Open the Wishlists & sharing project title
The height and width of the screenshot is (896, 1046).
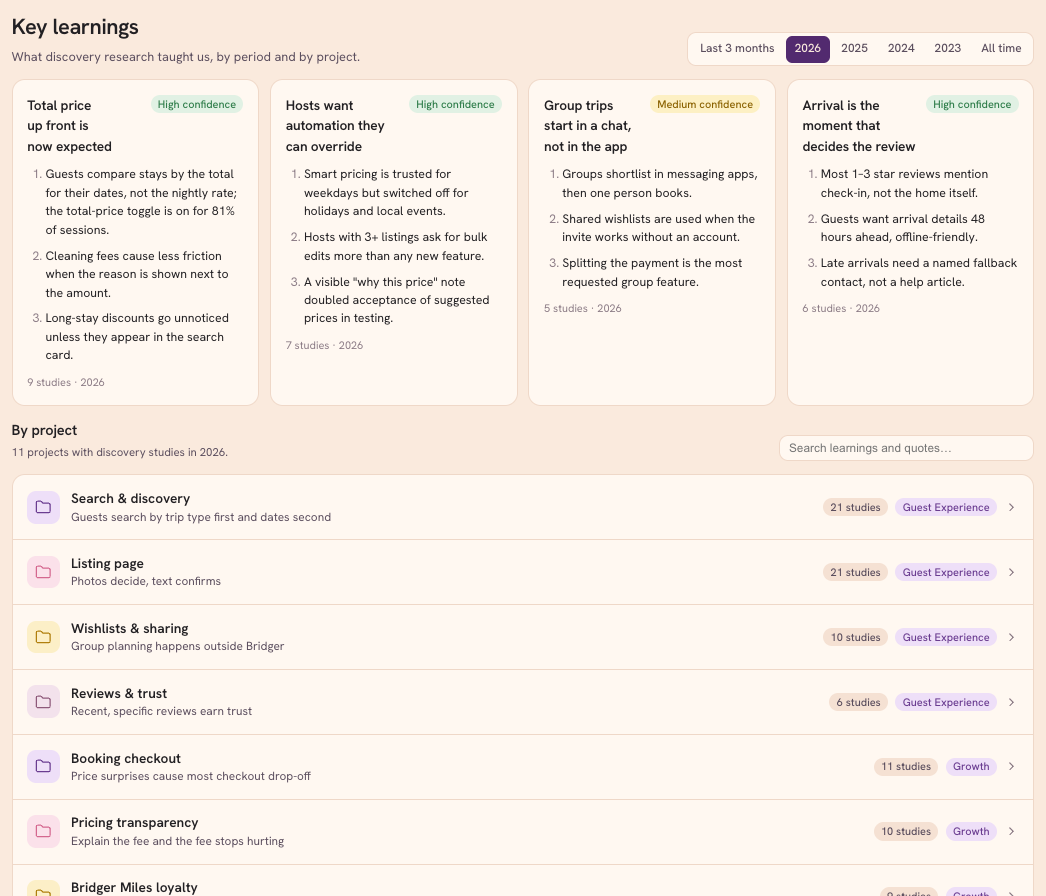pyautogui.click(x=130, y=628)
